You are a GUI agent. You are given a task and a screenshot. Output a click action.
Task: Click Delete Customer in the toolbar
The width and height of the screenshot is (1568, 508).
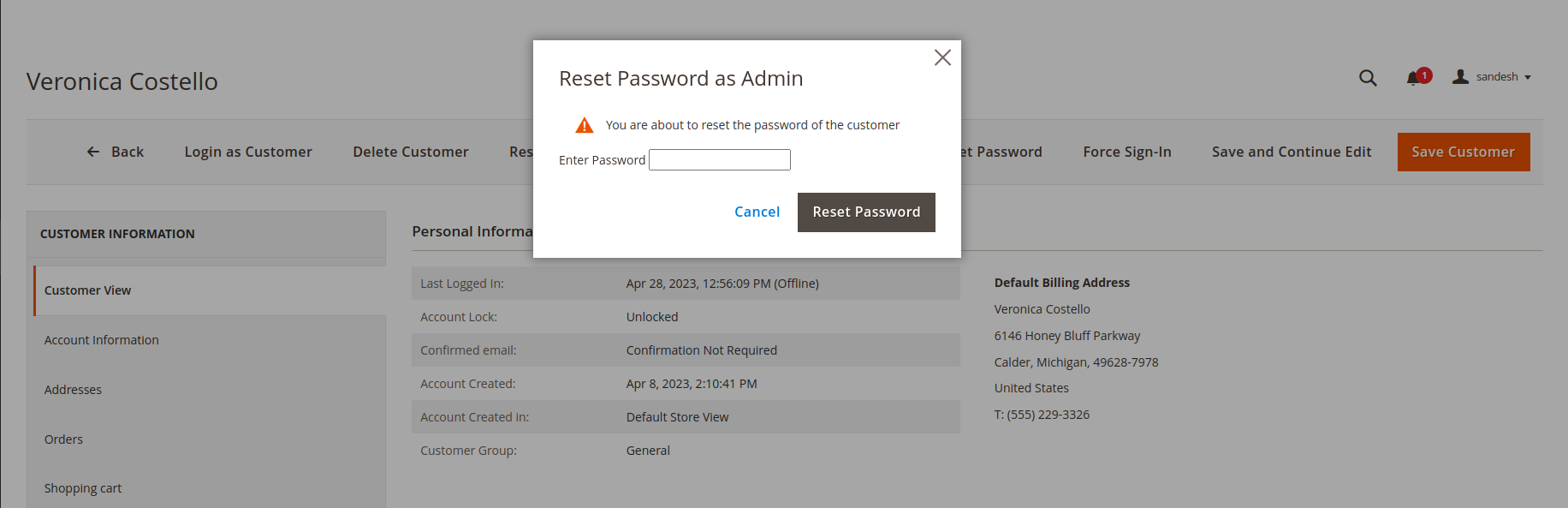410,152
